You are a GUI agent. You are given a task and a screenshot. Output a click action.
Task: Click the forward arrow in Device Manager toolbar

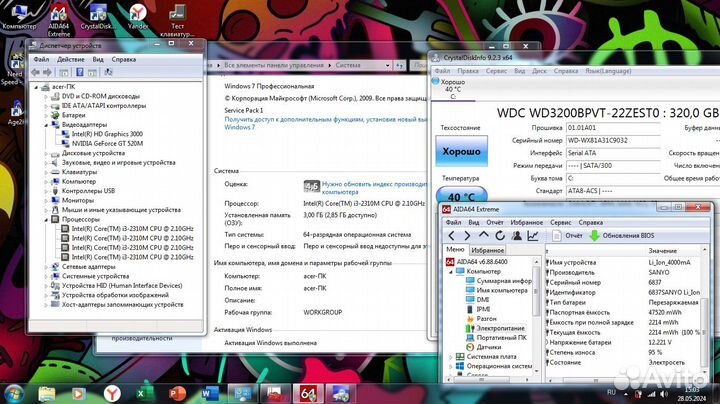coord(47,72)
